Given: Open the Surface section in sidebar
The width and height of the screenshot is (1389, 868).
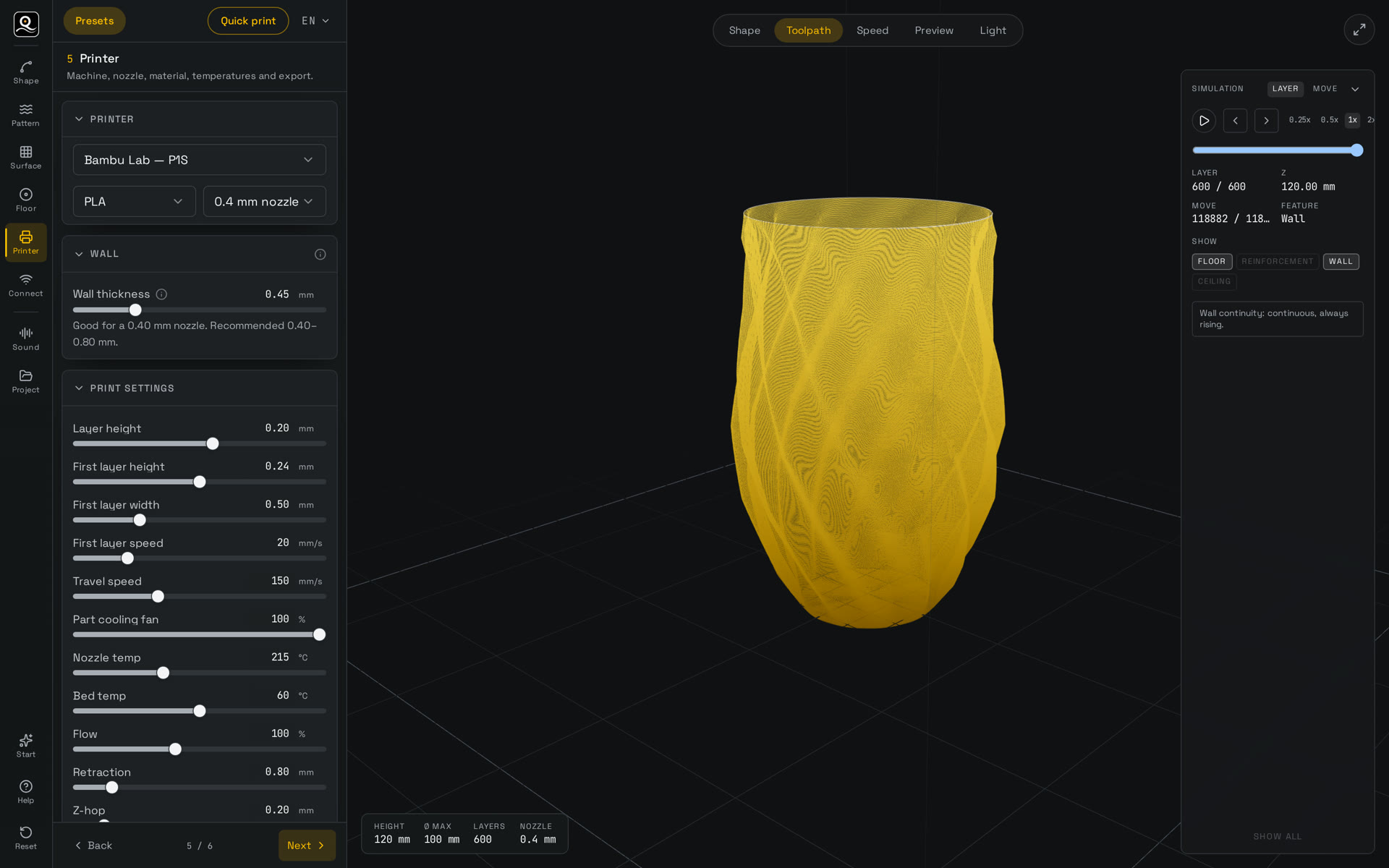Looking at the screenshot, I should pyautogui.click(x=26, y=158).
